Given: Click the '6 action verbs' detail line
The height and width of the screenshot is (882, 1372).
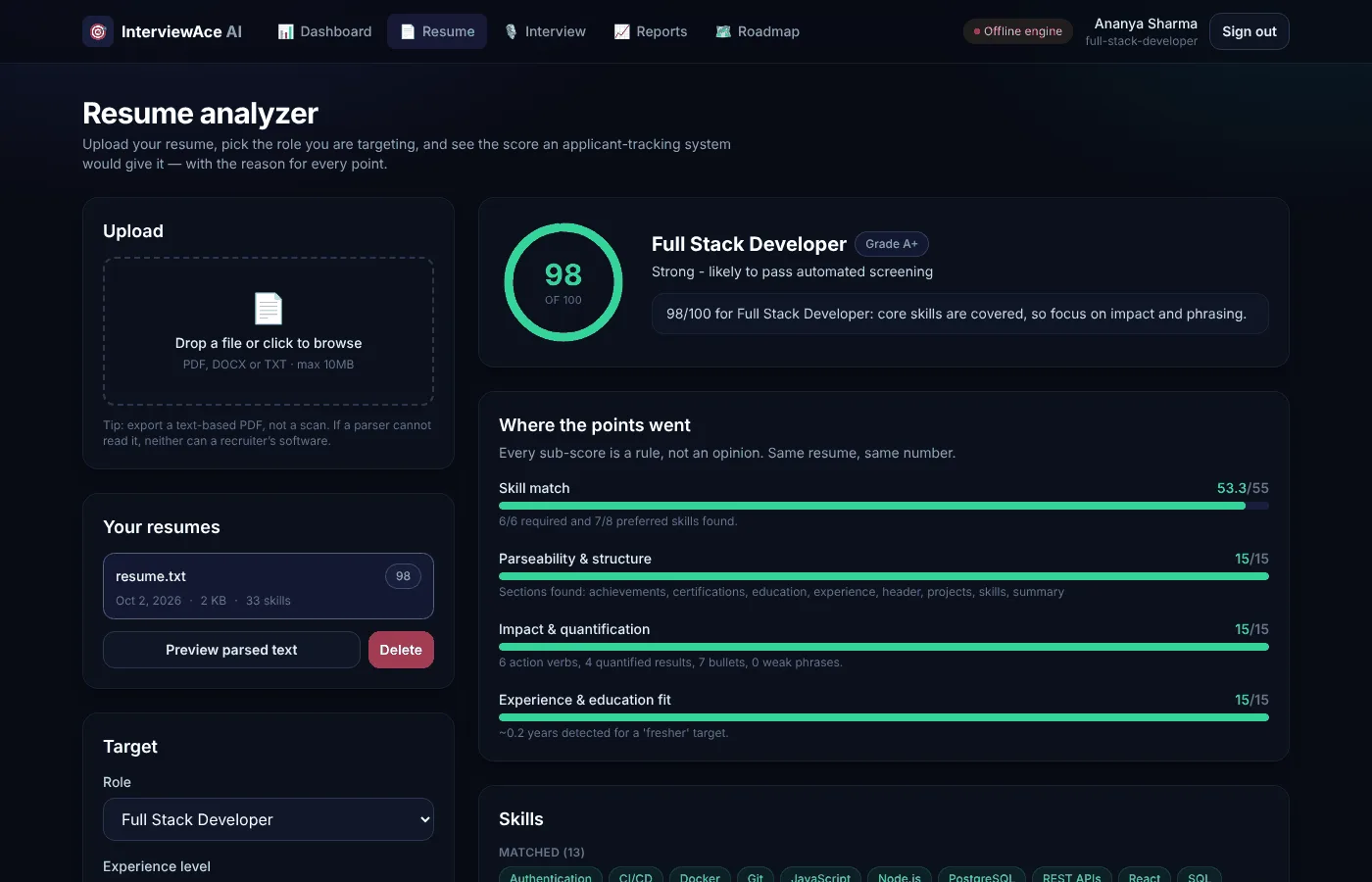Looking at the screenshot, I should (670, 662).
